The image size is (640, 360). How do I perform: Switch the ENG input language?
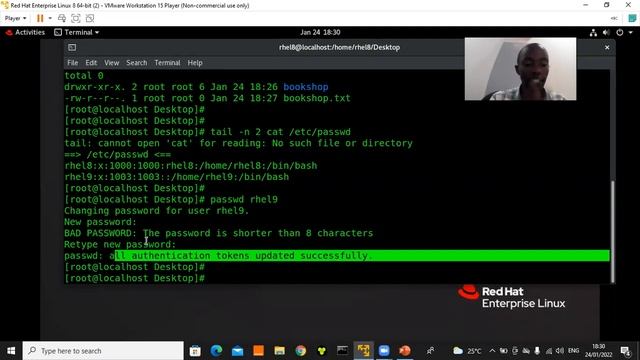click(573, 351)
